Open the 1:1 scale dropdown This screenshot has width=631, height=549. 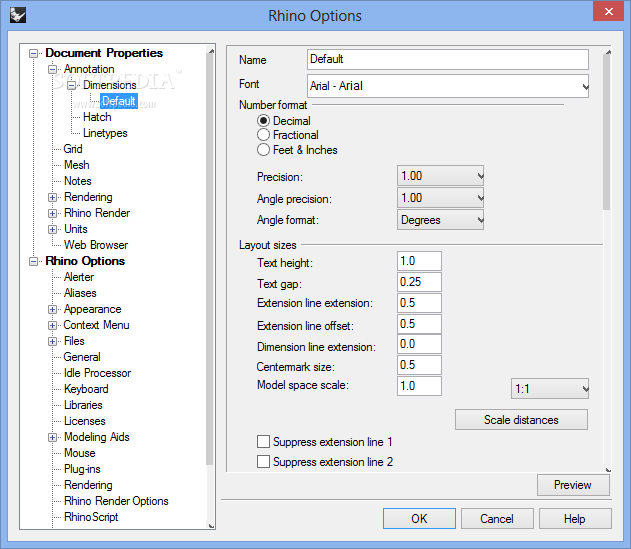tap(550, 389)
